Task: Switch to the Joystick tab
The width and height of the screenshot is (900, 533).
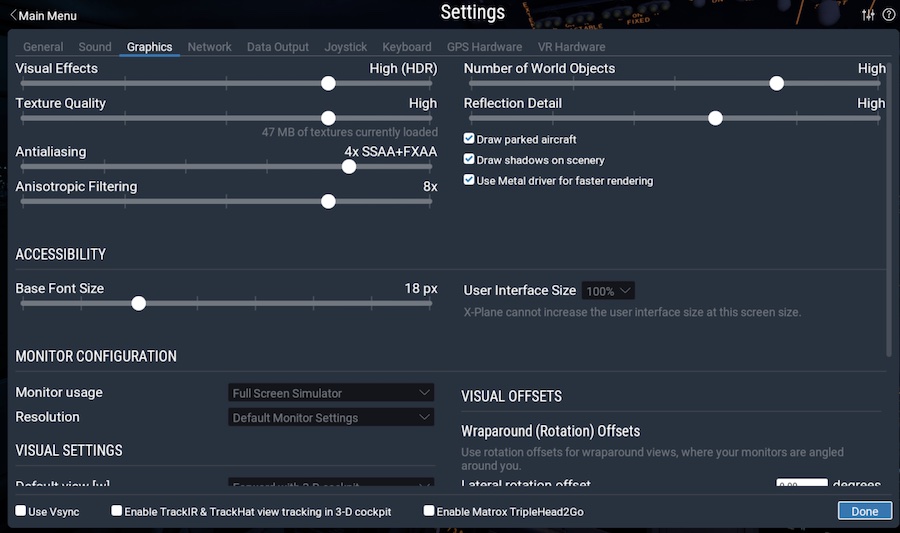Action: click(345, 47)
